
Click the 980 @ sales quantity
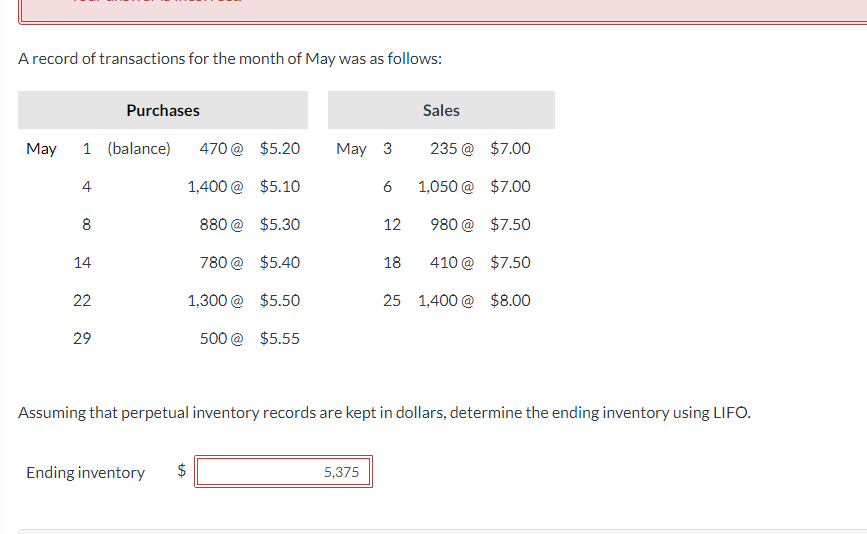[452, 224]
